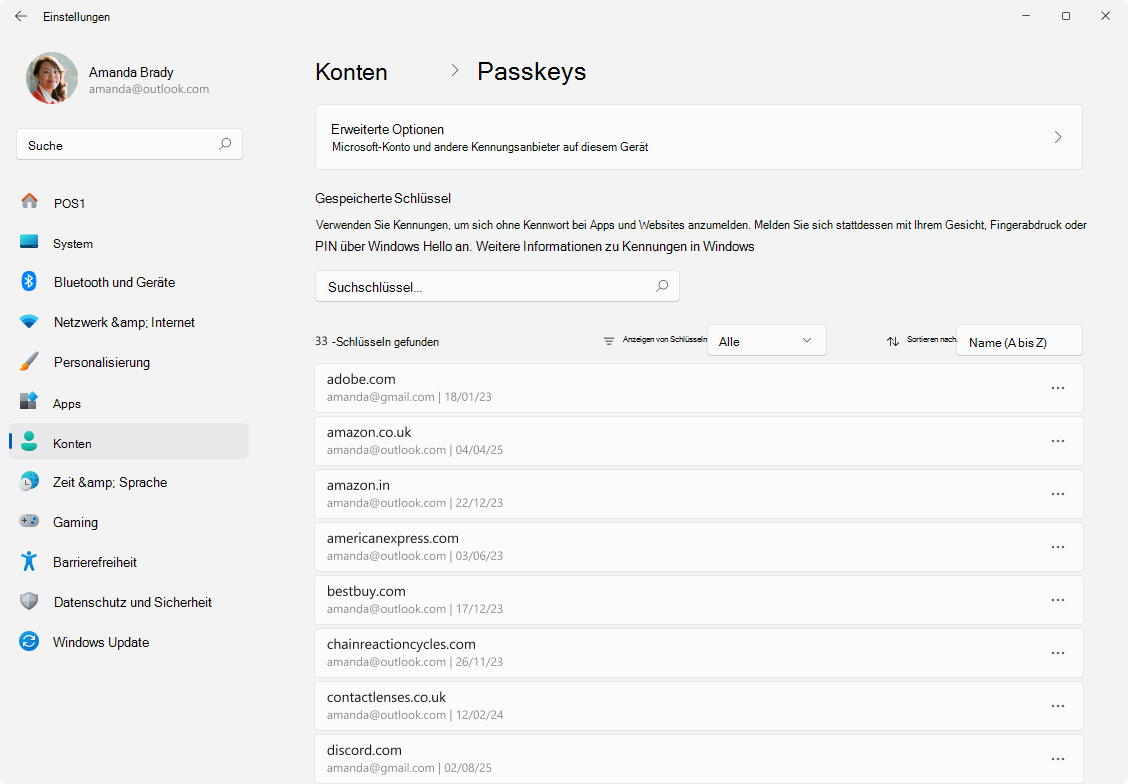Open Barrierefreiheit accessibility icon

click(29, 561)
